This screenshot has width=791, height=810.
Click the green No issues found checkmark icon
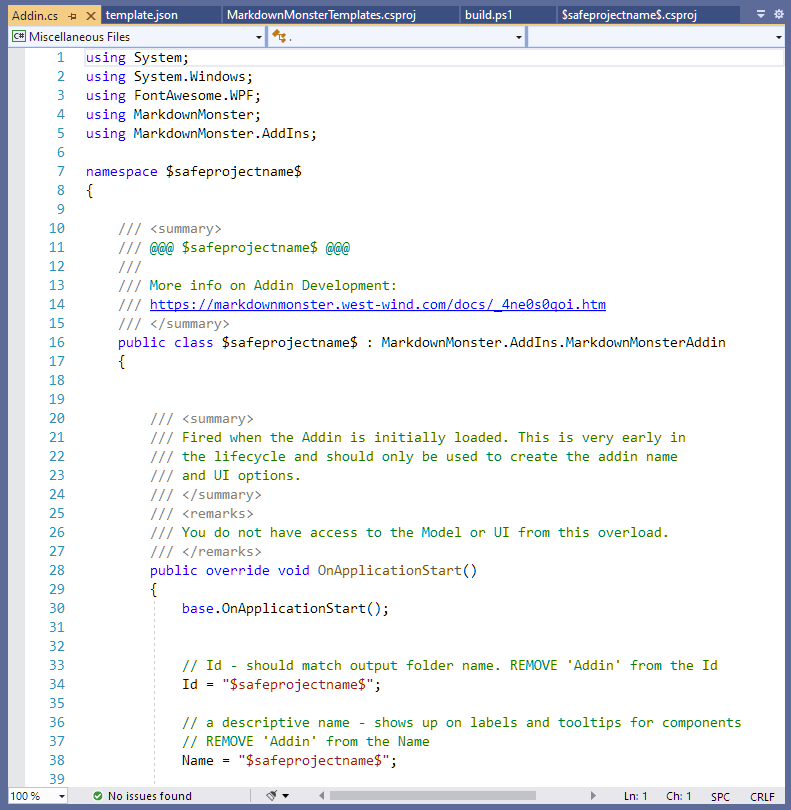pyautogui.click(x=97, y=796)
